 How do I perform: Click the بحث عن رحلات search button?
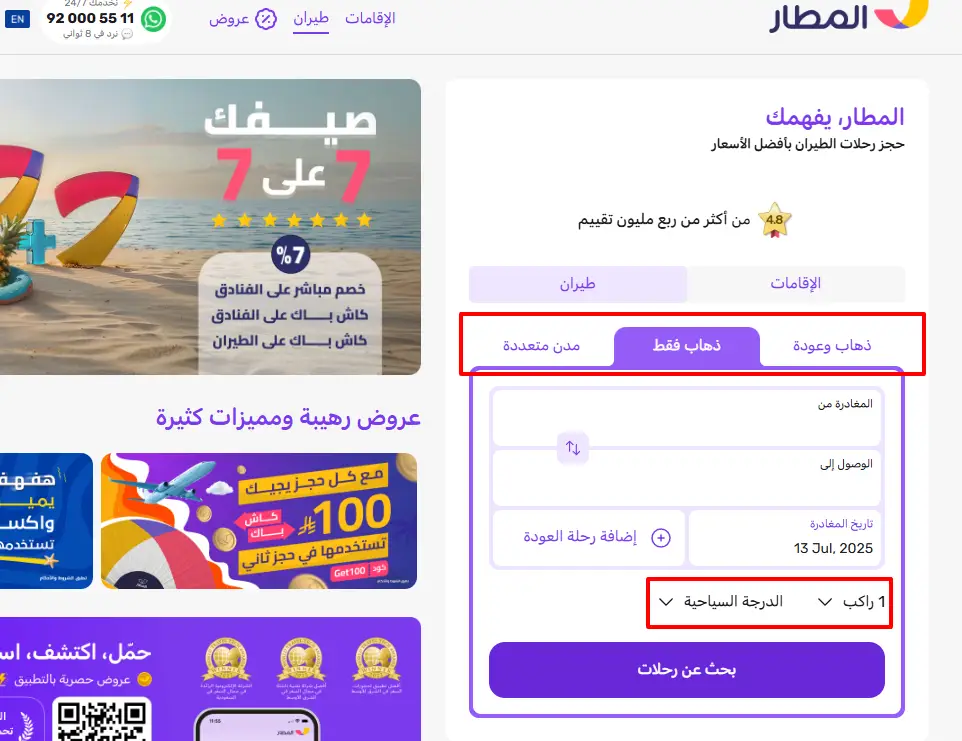[687, 670]
